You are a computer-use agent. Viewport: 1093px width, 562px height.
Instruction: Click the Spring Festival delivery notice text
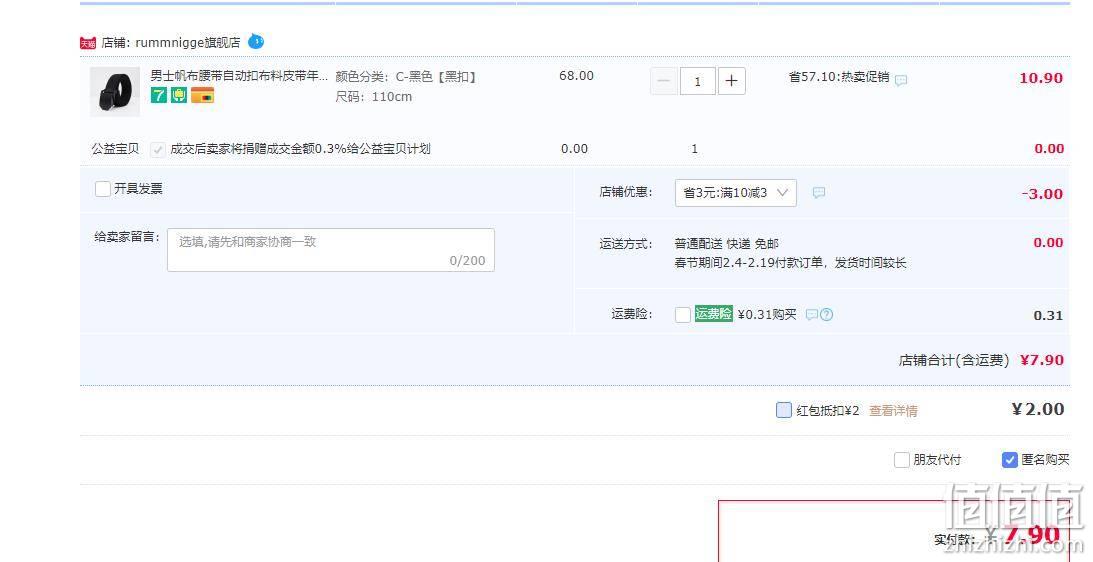point(790,263)
